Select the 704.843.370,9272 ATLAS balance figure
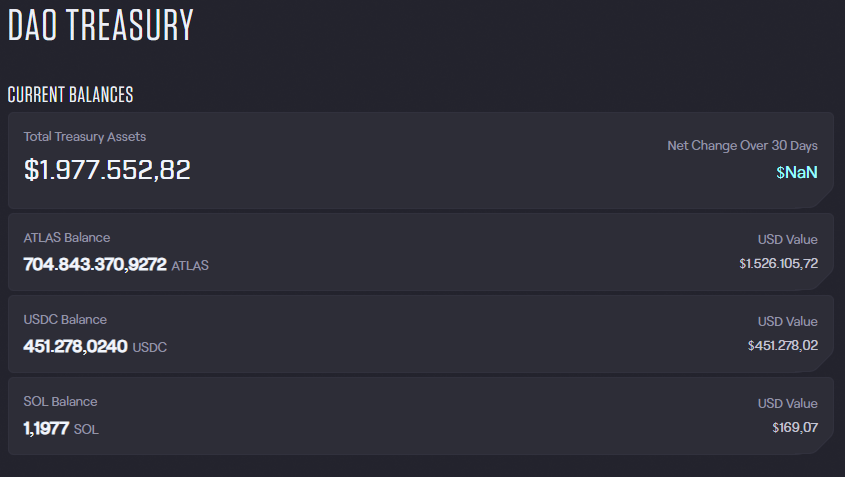The width and height of the screenshot is (845, 477). point(95,265)
